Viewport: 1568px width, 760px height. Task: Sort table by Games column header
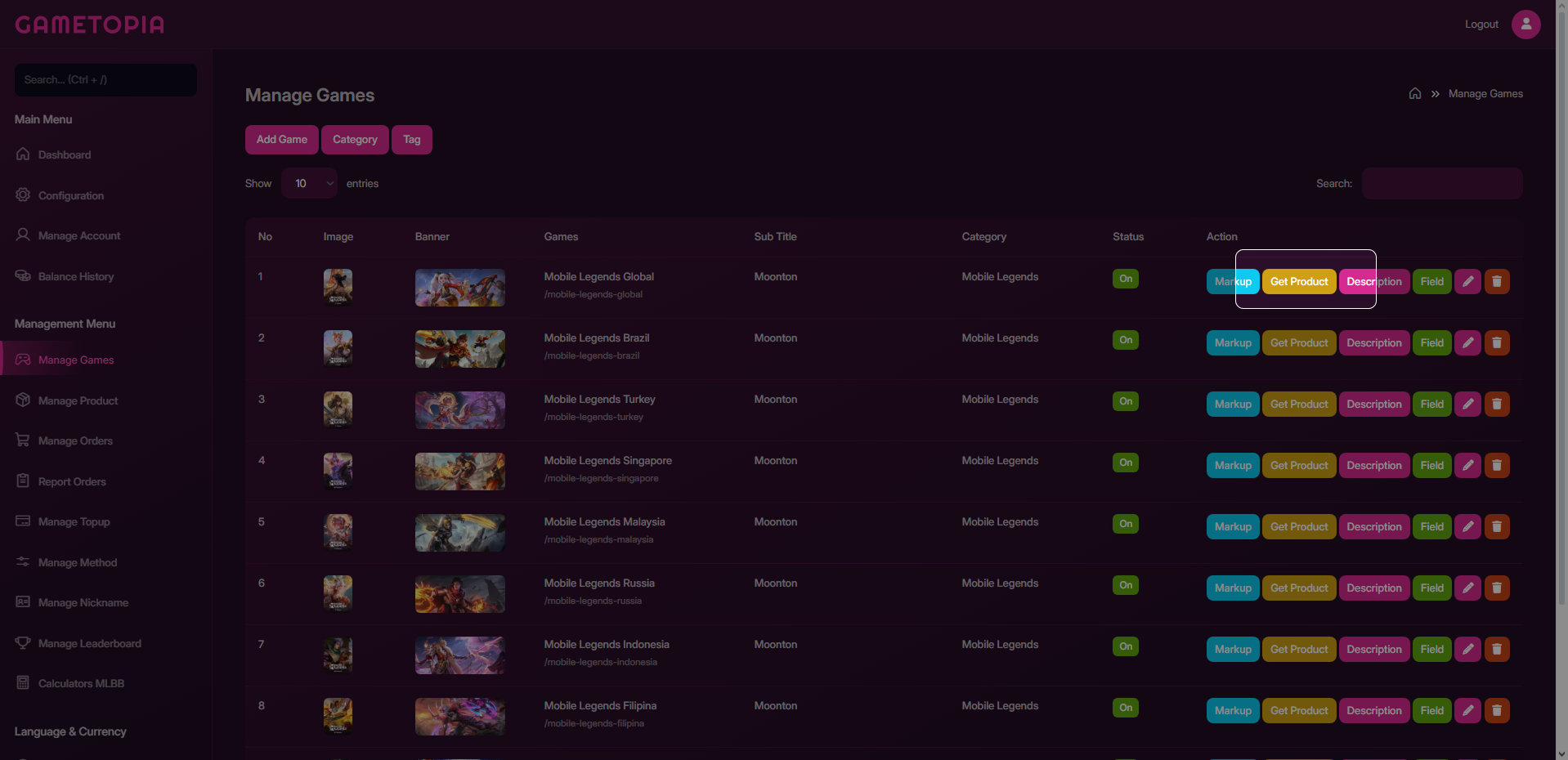tap(561, 236)
